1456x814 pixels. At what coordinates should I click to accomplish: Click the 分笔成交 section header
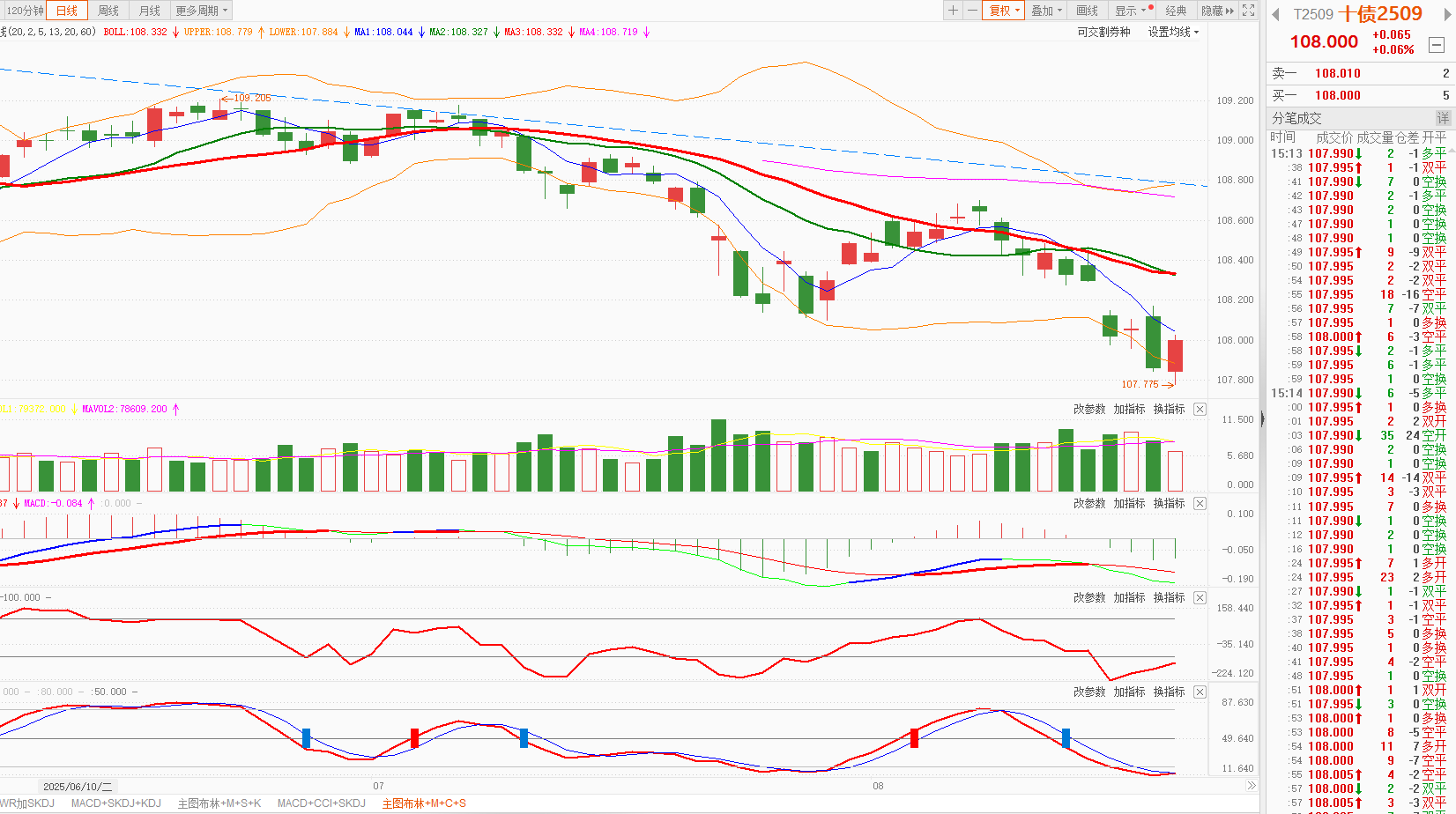(1296, 118)
